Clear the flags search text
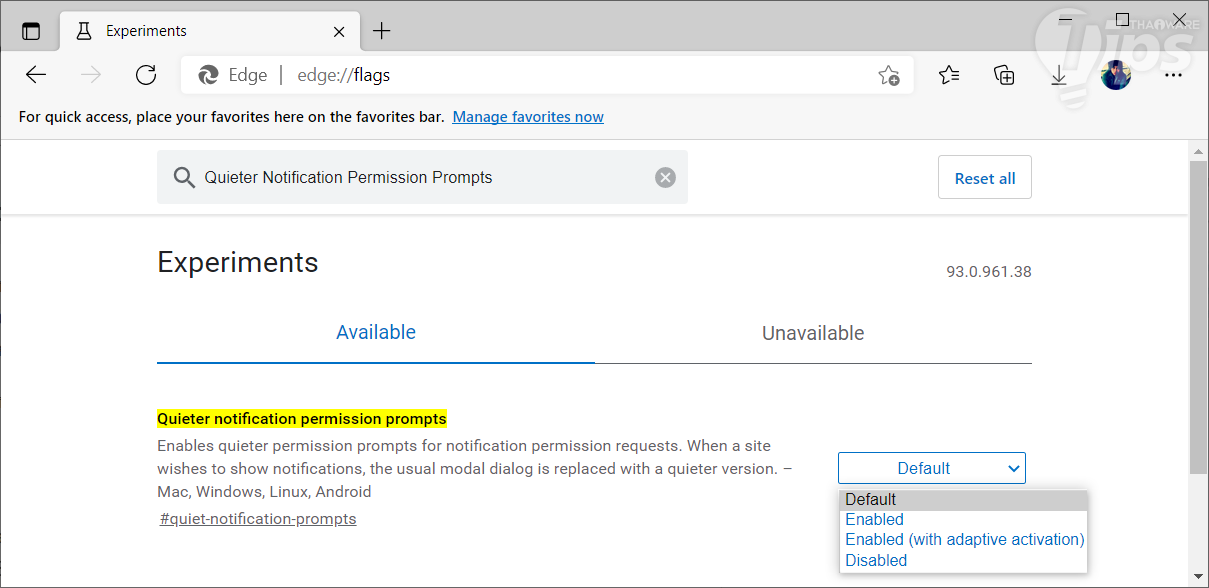The height and width of the screenshot is (588, 1209). tap(665, 177)
